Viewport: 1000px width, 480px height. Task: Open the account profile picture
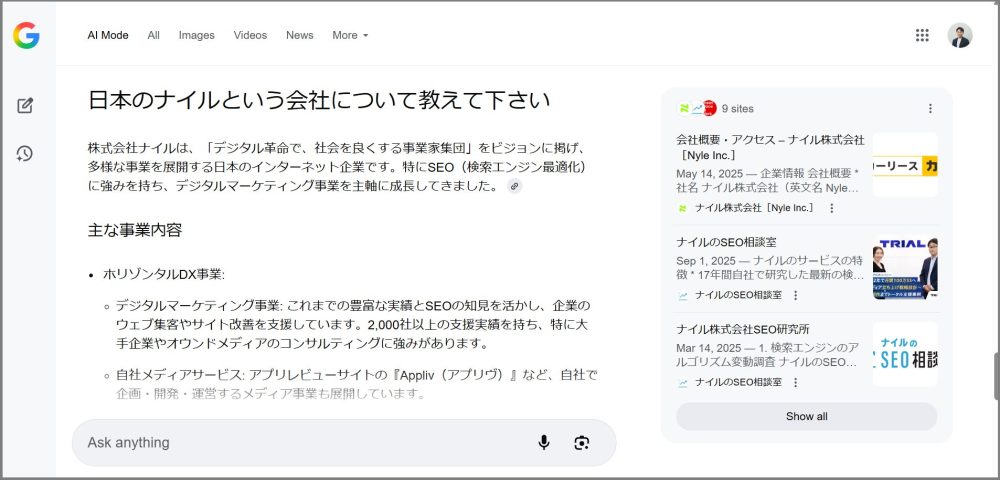(960, 35)
